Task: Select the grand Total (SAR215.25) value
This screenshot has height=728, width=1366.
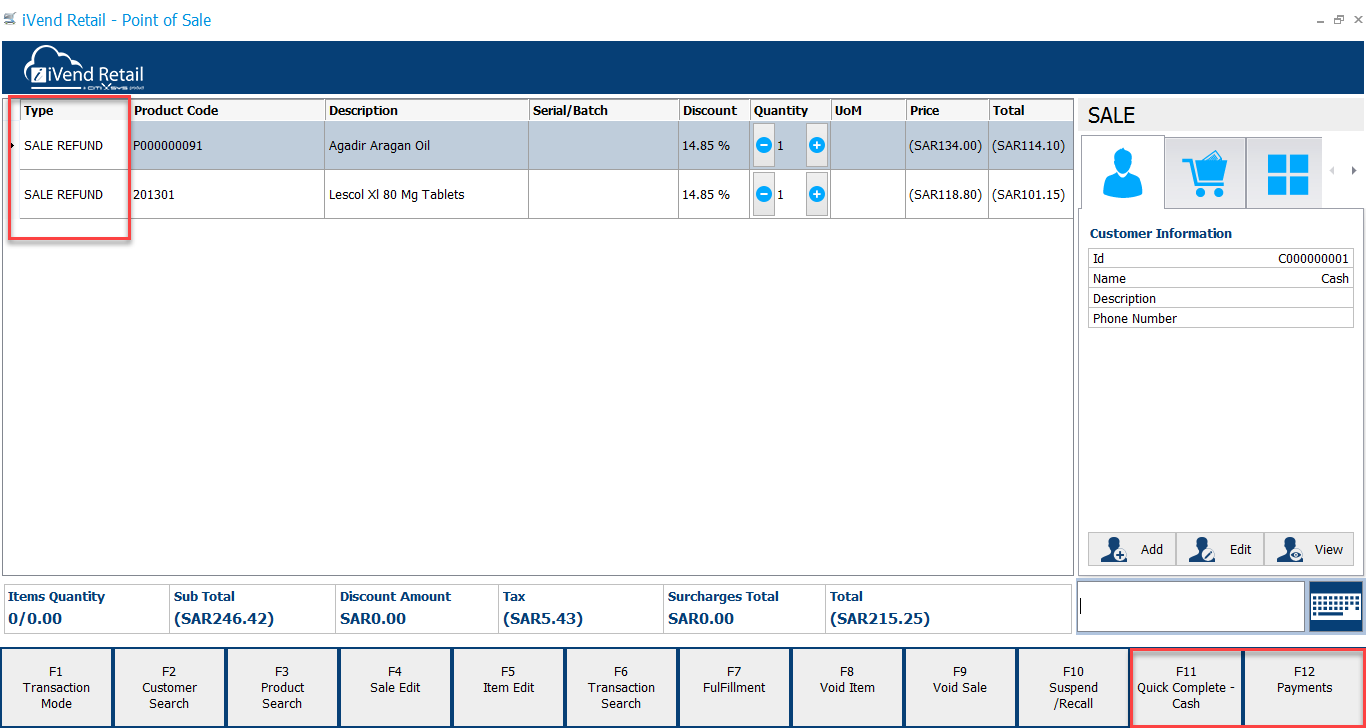Action: (x=880, y=619)
